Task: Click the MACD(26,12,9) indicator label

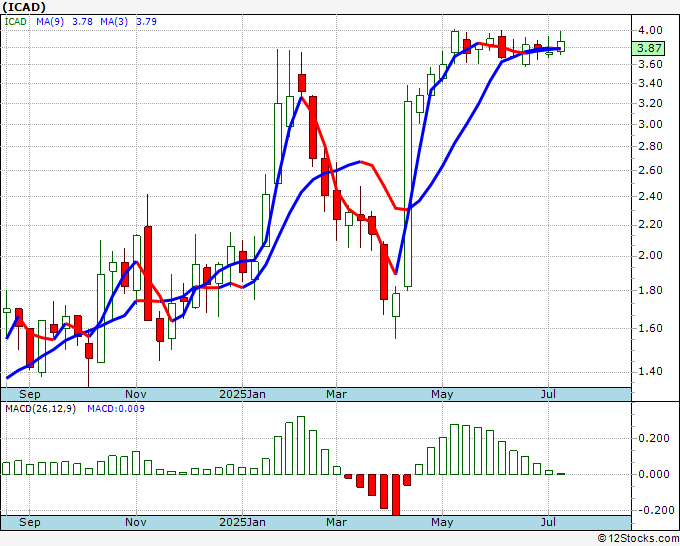Action: pos(40,409)
